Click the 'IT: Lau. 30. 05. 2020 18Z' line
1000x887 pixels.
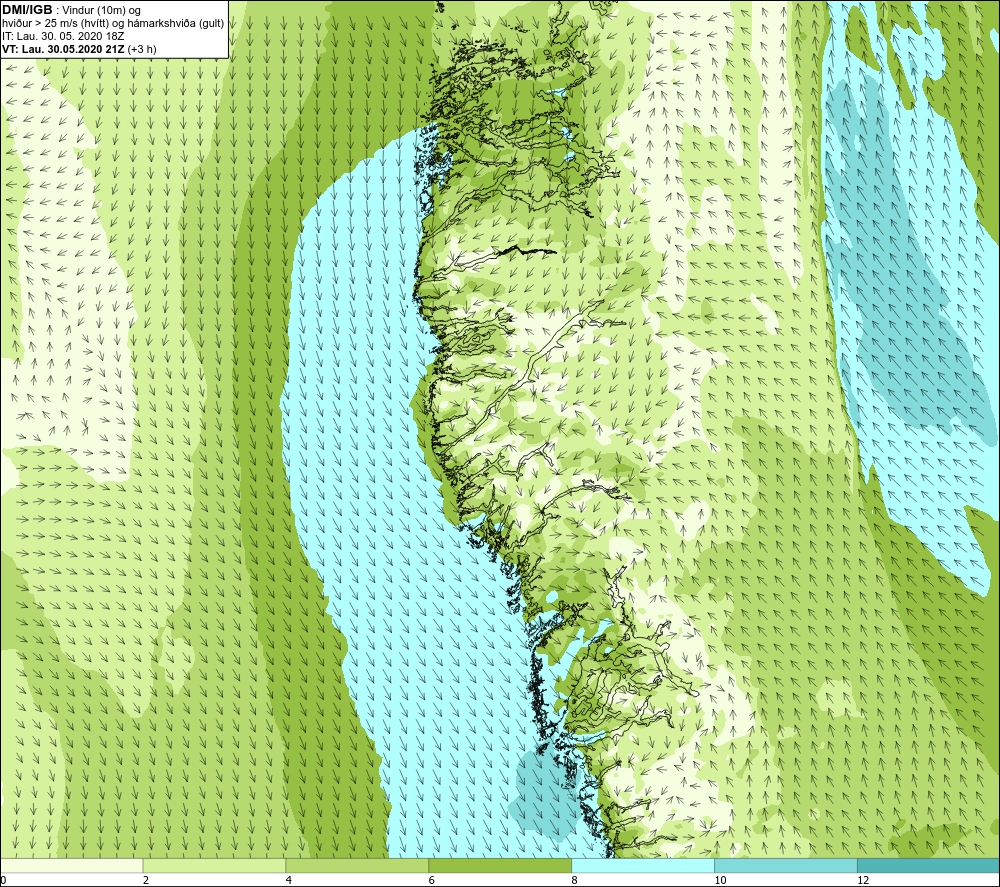pos(63,36)
